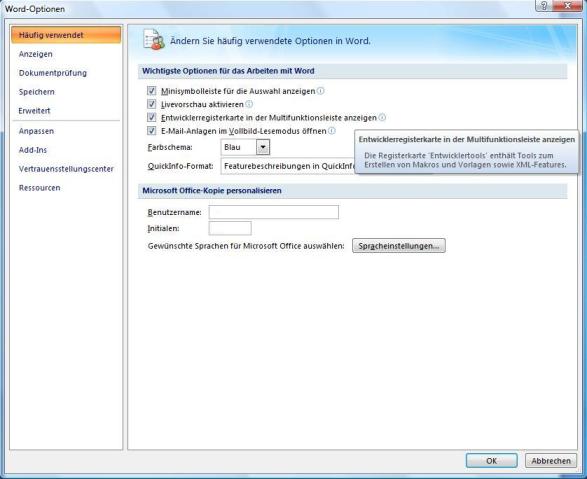Uncheck Livevorschau aktivieren checkbox
The image size is (587, 479).
[152, 104]
